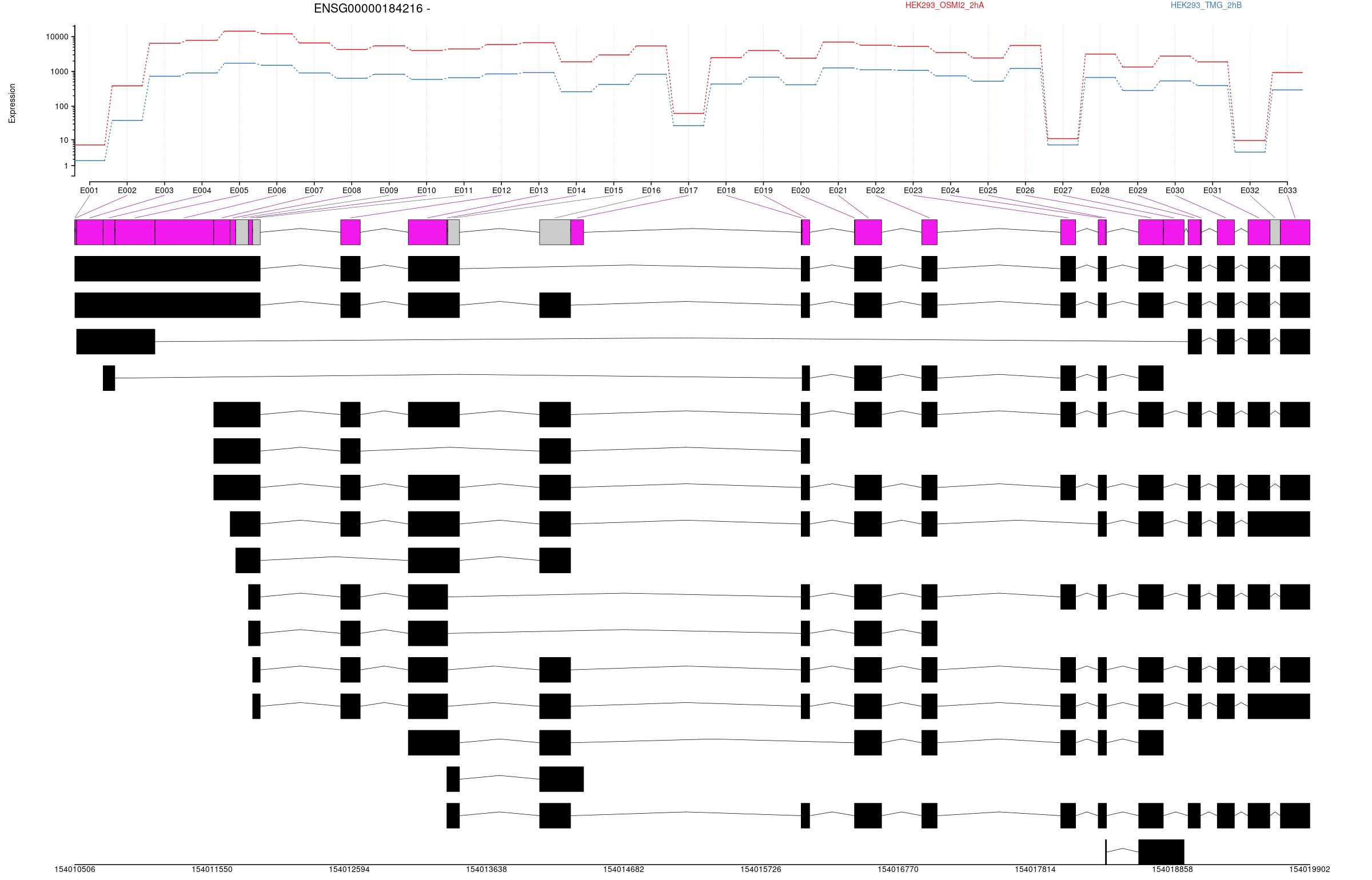Viewport: 1372px width, 880px height.
Task: Click exon label E017
Action: click(x=688, y=190)
